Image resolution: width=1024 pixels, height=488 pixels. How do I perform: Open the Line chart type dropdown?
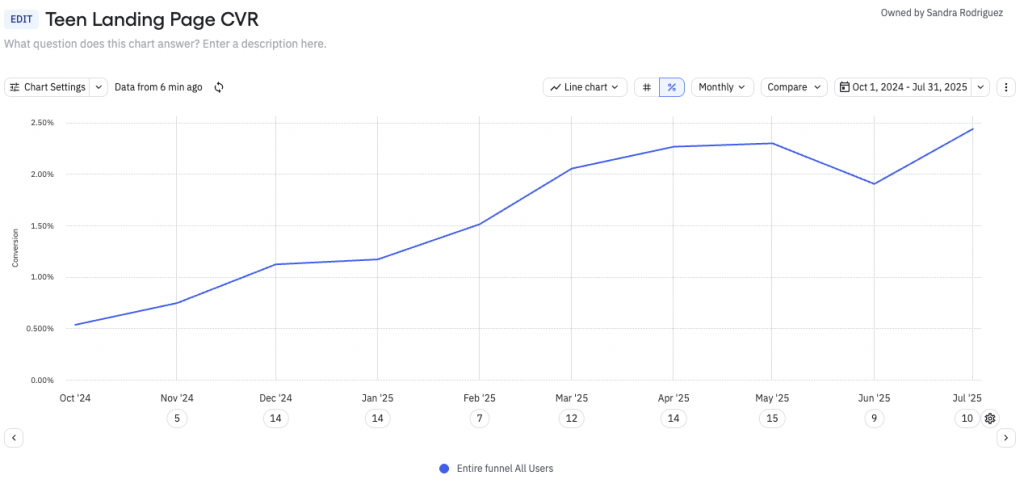tap(585, 87)
